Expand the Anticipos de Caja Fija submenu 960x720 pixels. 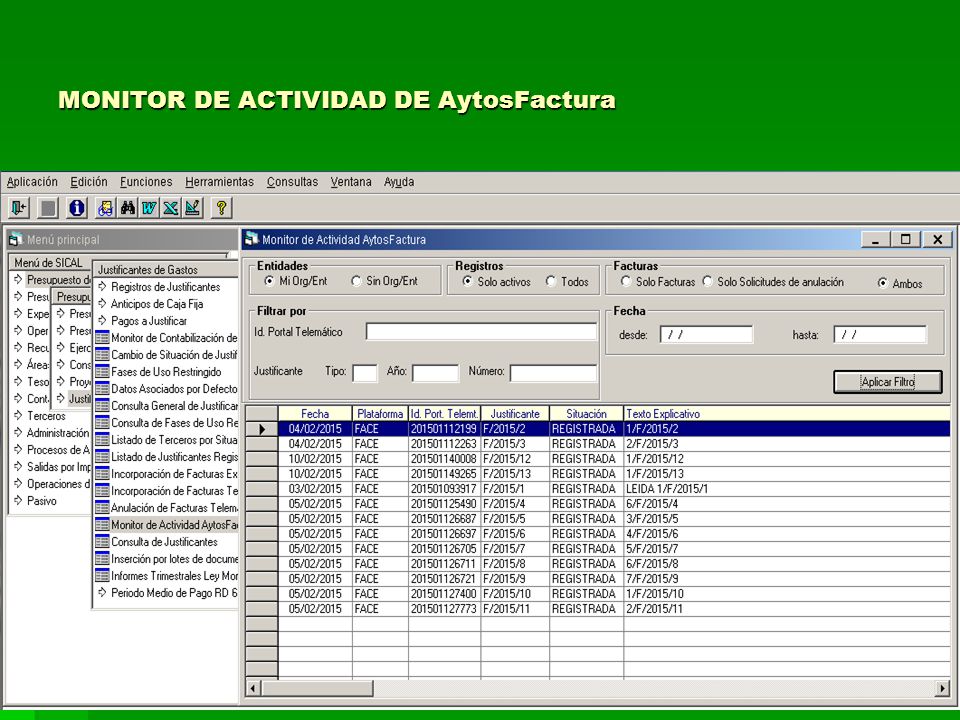102,304
